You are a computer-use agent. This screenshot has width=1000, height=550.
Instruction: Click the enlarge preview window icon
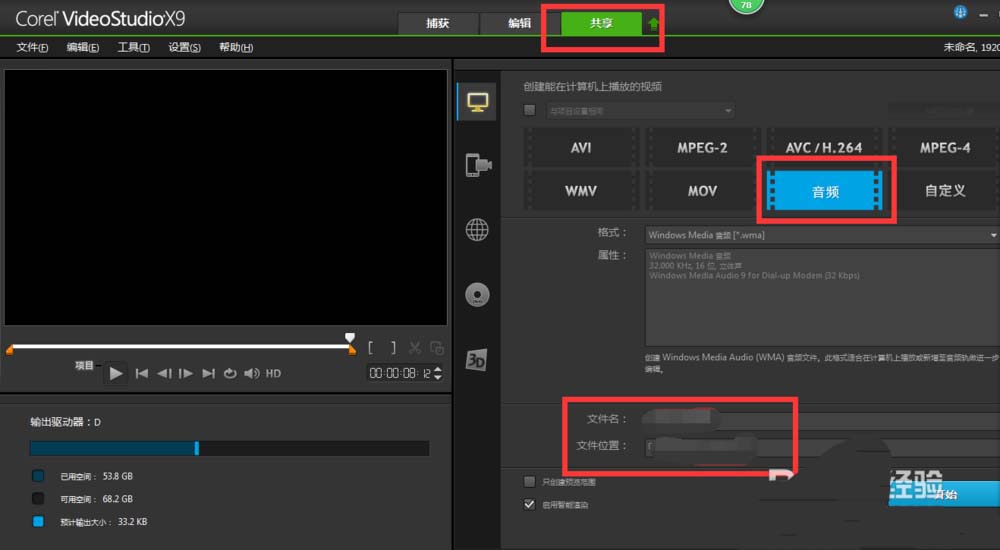437,348
